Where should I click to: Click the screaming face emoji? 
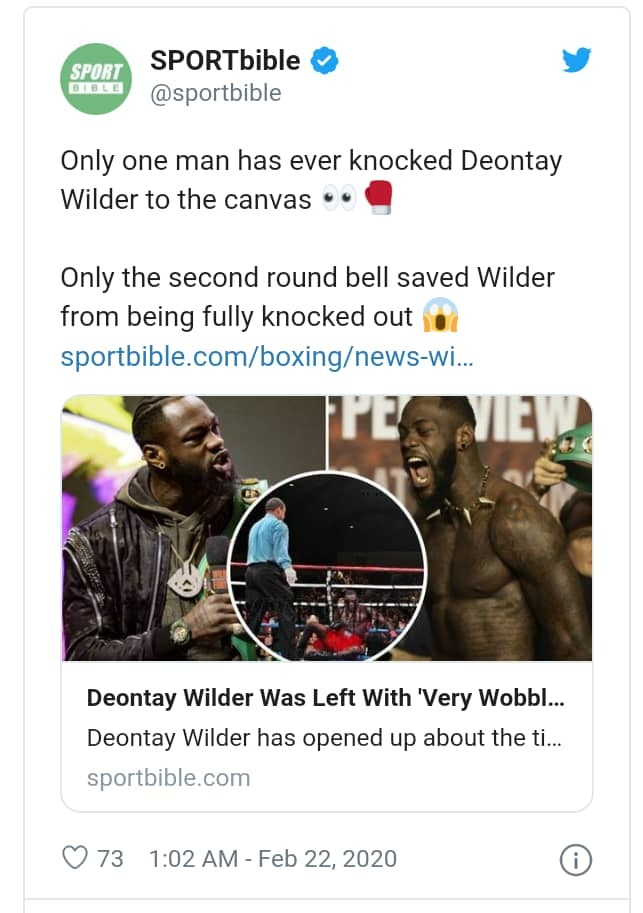pyautogui.click(x=440, y=315)
